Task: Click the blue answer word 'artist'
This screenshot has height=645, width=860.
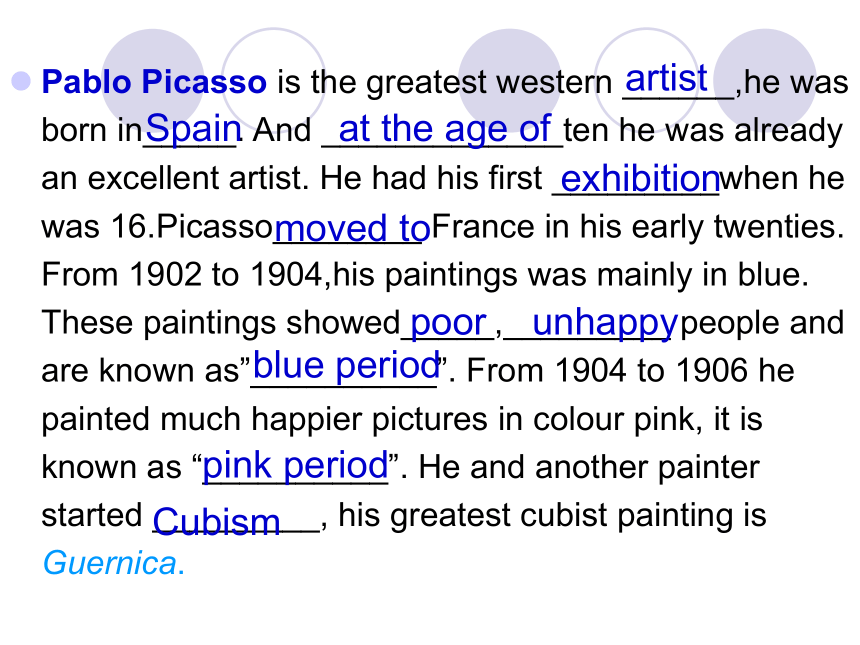Action: click(x=666, y=78)
